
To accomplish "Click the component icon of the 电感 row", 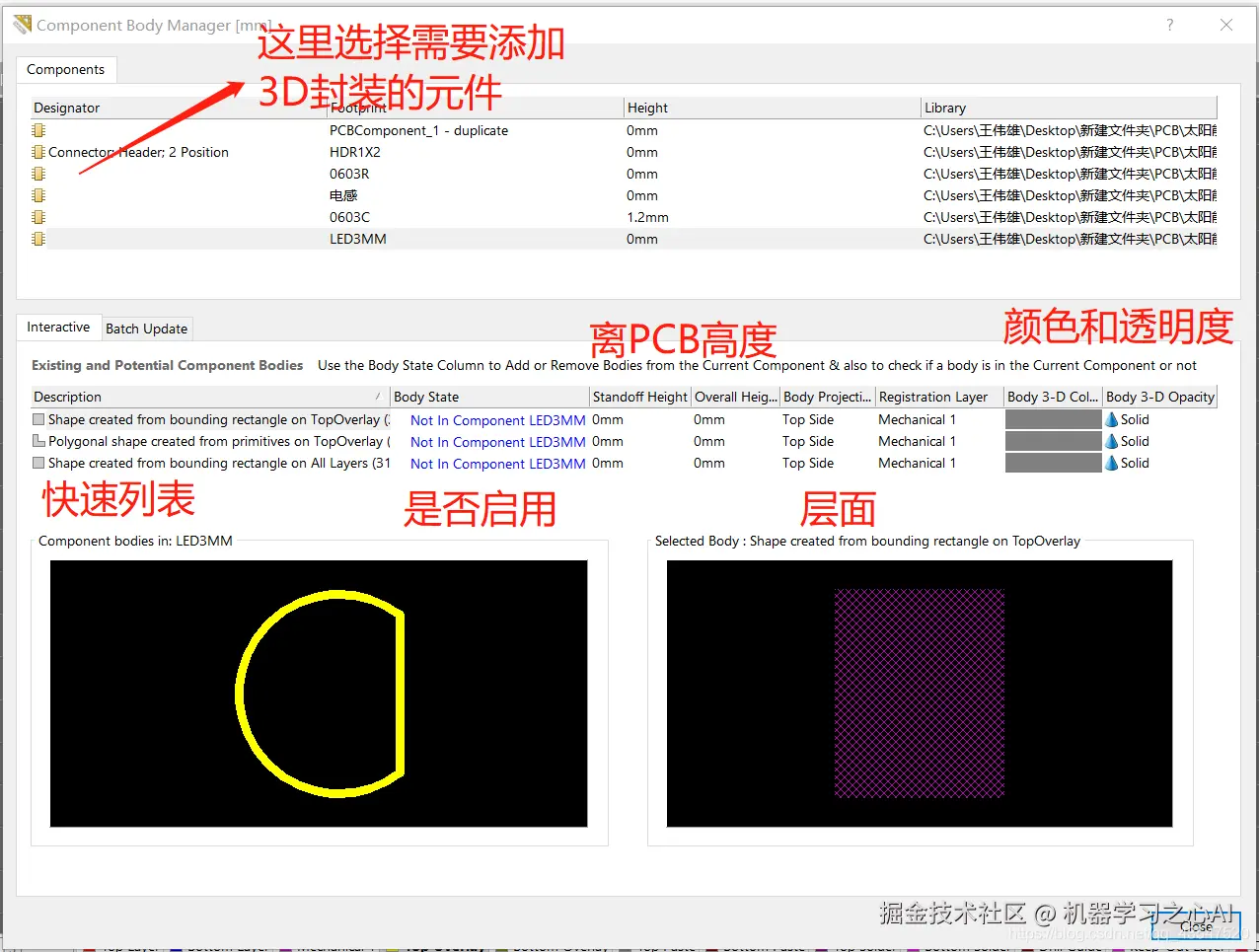I will click(x=38, y=195).
